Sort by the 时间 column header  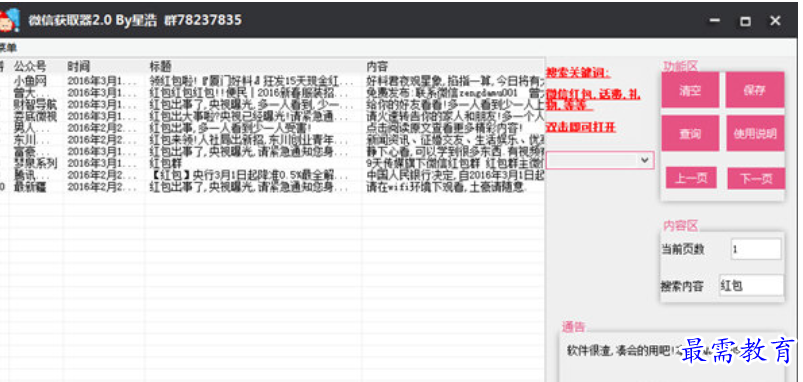[x=78, y=66]
